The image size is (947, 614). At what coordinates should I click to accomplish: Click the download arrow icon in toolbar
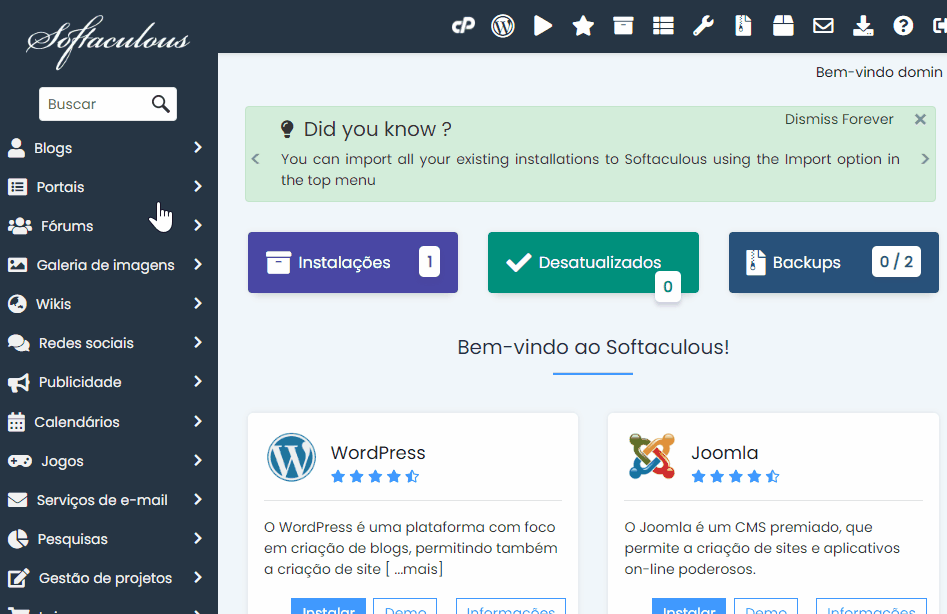[x=863, y=26]
